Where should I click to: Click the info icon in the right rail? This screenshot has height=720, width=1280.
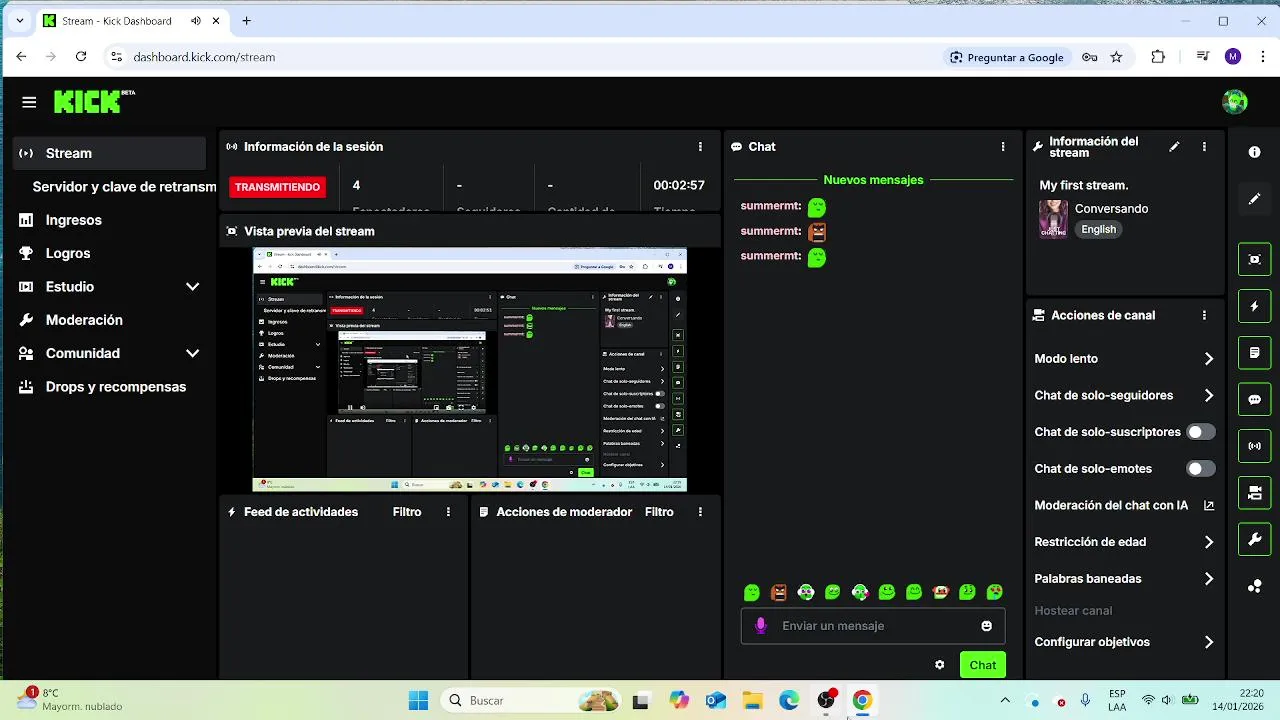pyautogui.click(x=1254, y=152)
